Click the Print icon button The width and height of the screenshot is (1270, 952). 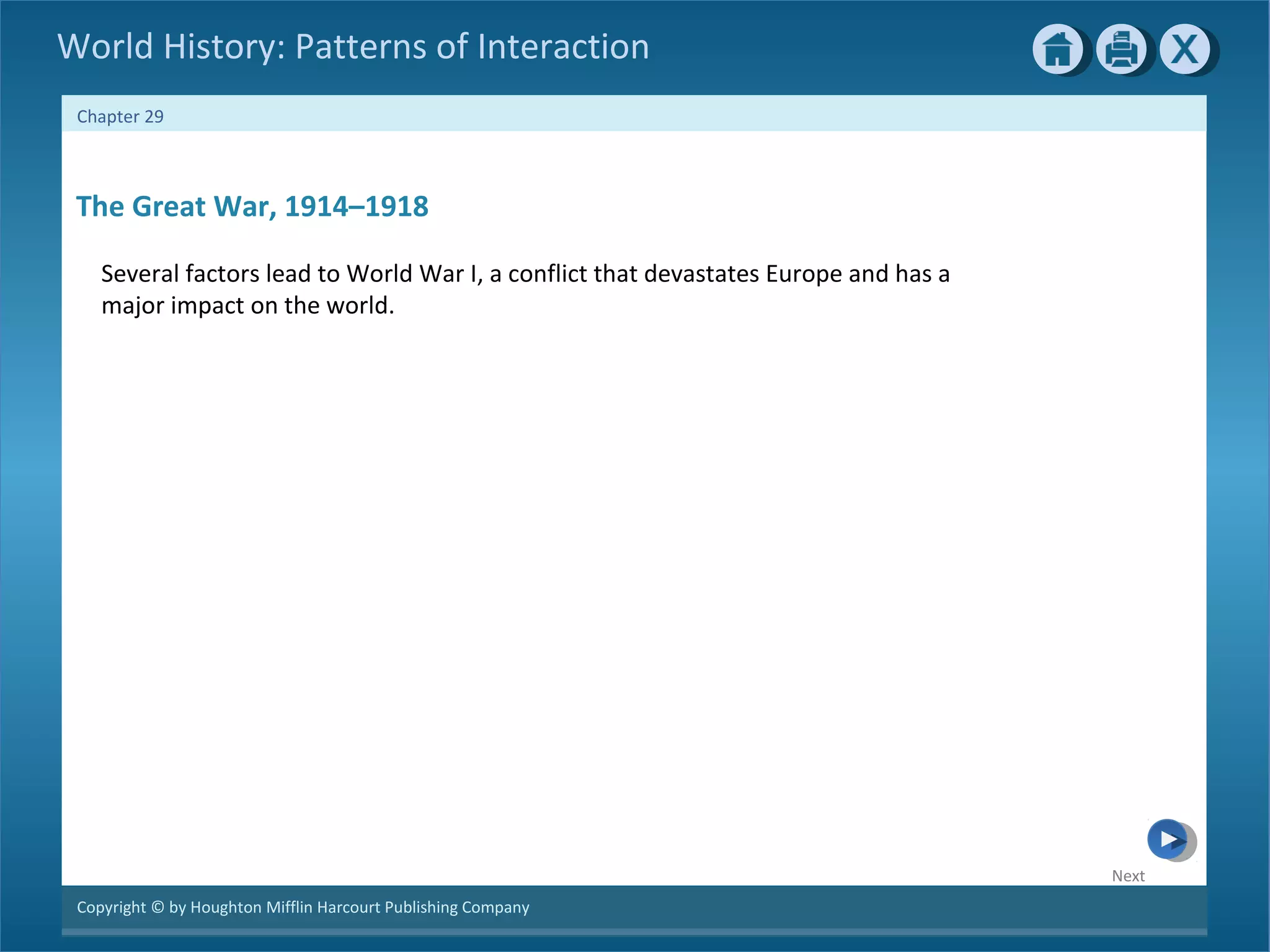[x=1121, y=49]
